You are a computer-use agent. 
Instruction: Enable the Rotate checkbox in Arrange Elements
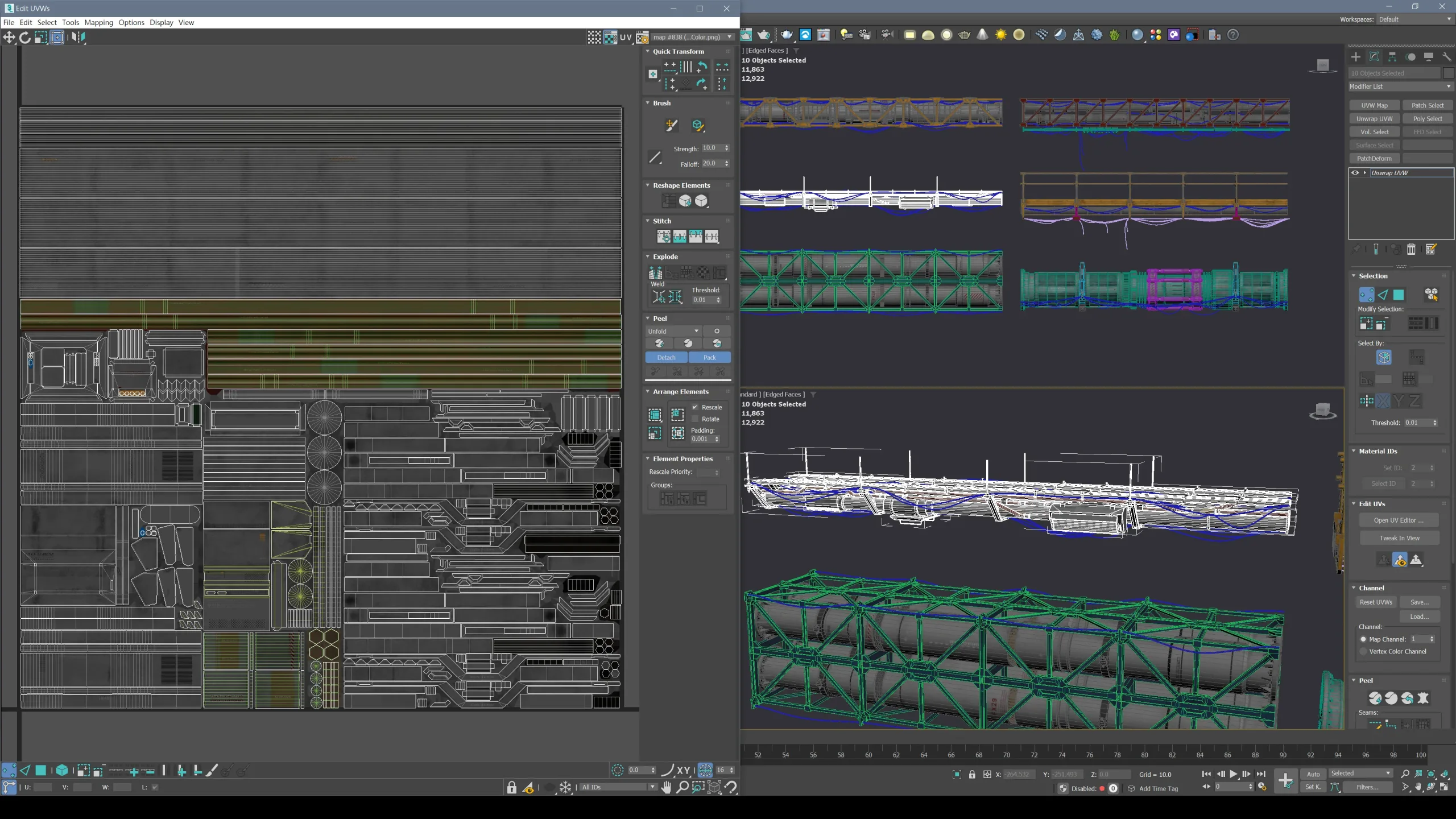coord(696,419)
